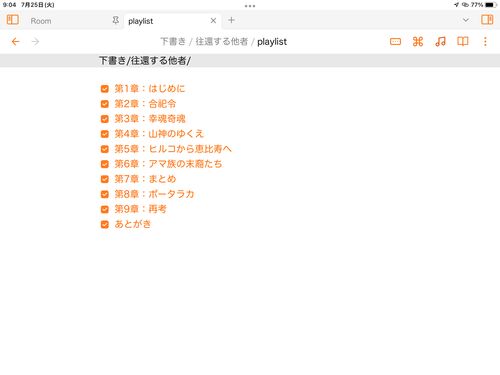Uncheck the 第3章 checkbox
The width and height of the screenshot is (500, 375).
click(x=105, y=119)
